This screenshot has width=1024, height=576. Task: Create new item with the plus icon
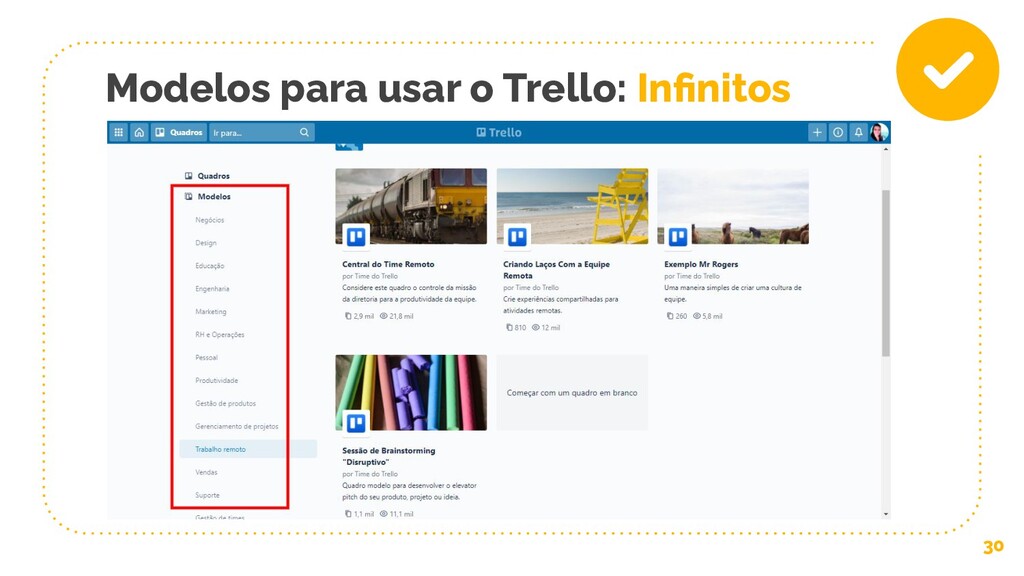click(x=817, y=133)
